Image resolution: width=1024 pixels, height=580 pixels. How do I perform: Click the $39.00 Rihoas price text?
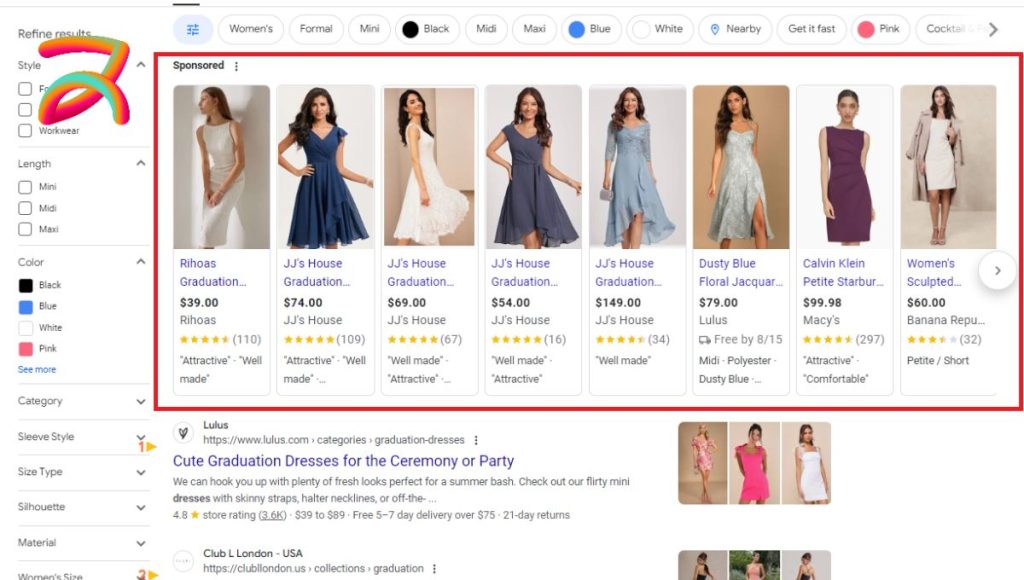[199, 303]
